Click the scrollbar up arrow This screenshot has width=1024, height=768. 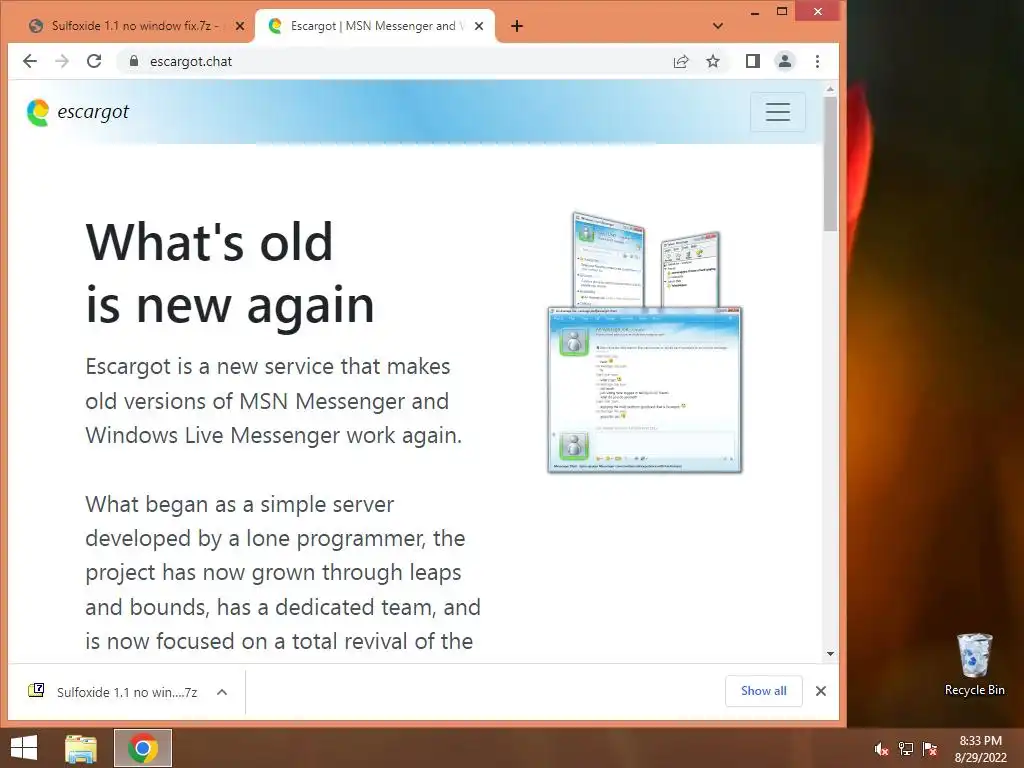click(x=830, y=89)
